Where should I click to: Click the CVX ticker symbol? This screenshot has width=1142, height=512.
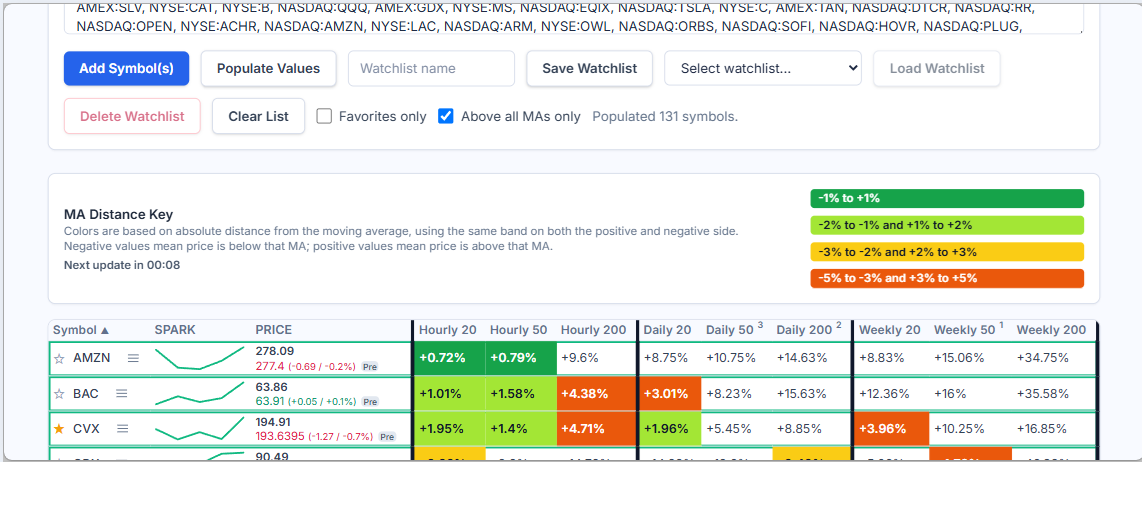(87, 429)
